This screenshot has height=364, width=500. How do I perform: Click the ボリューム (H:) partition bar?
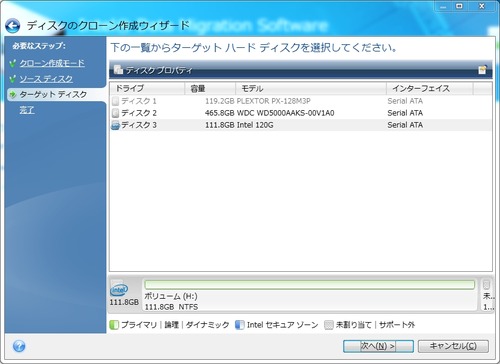point(309,284)
